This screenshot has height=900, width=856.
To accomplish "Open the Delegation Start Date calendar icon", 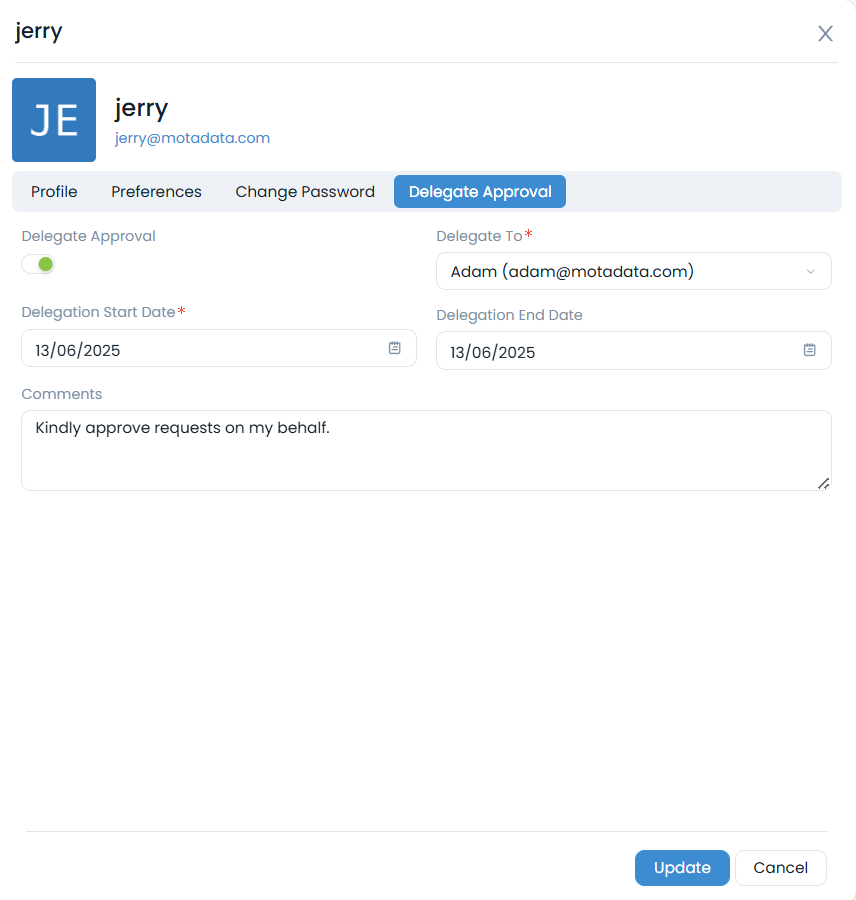I will coord(395,348).
